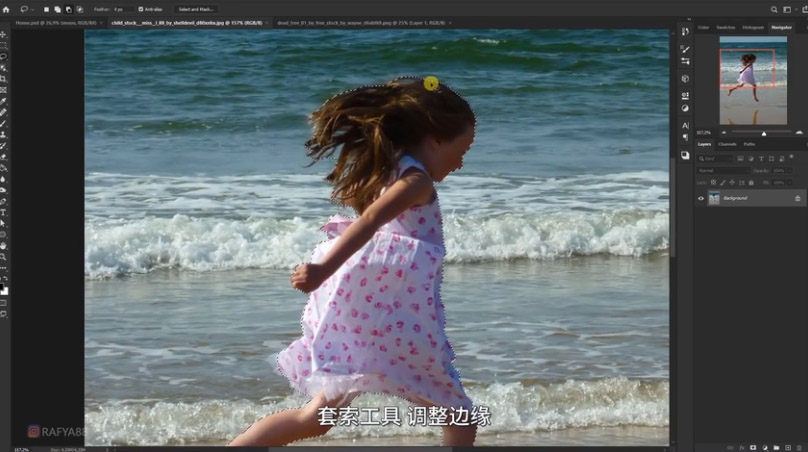Select the Lasso tool in the left toolbar
Screen dimensions: 808x452
coord(4,56)
